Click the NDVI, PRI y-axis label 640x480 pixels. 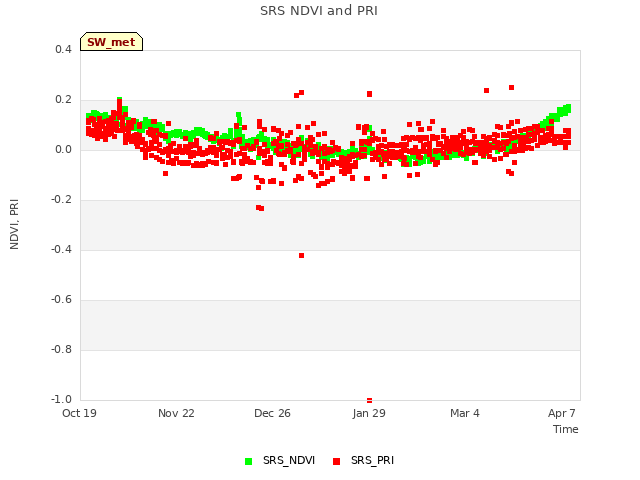click(14, 224)
